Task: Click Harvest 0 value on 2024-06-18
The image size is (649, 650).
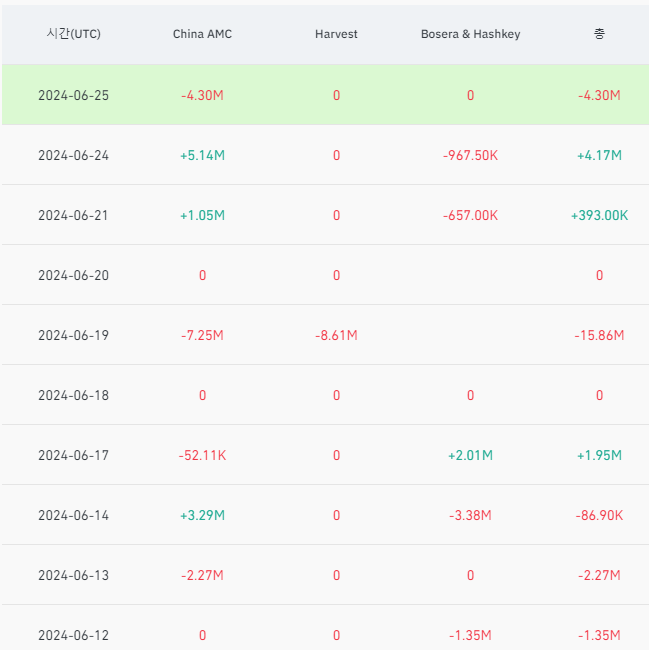Action: click(337, 395)
